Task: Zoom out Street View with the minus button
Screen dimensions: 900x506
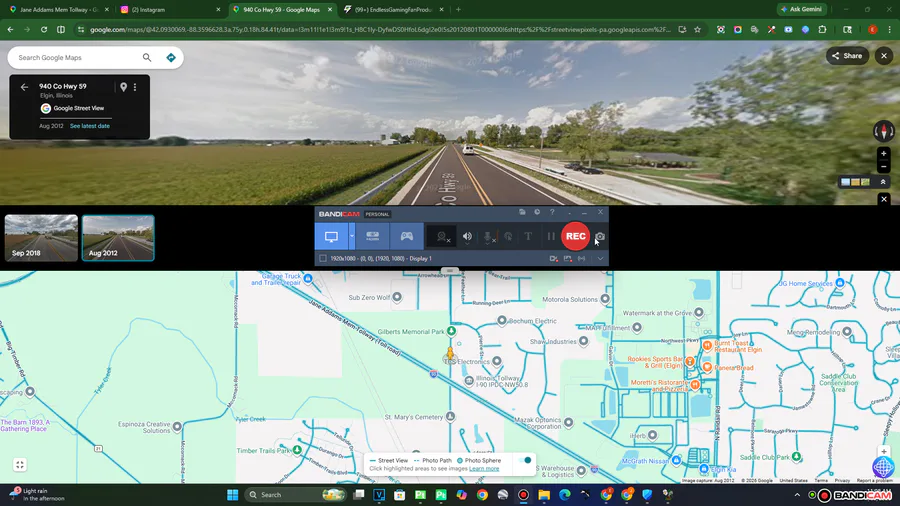Action: 883,167
